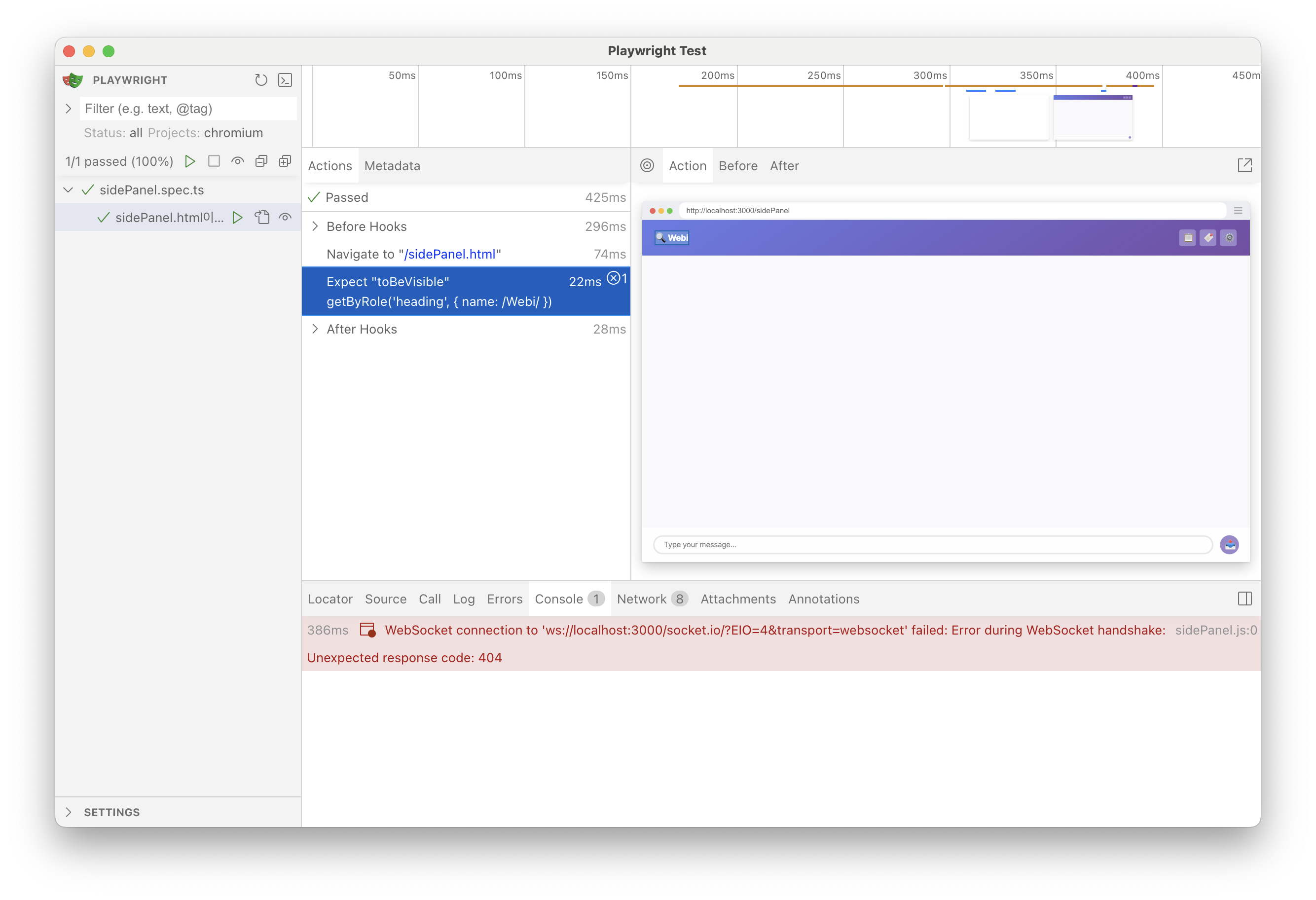Screen dimensions: 1316x900
Task: Toggle the output terminal icon
Action: pyautogui.click(x=285, y=80)
